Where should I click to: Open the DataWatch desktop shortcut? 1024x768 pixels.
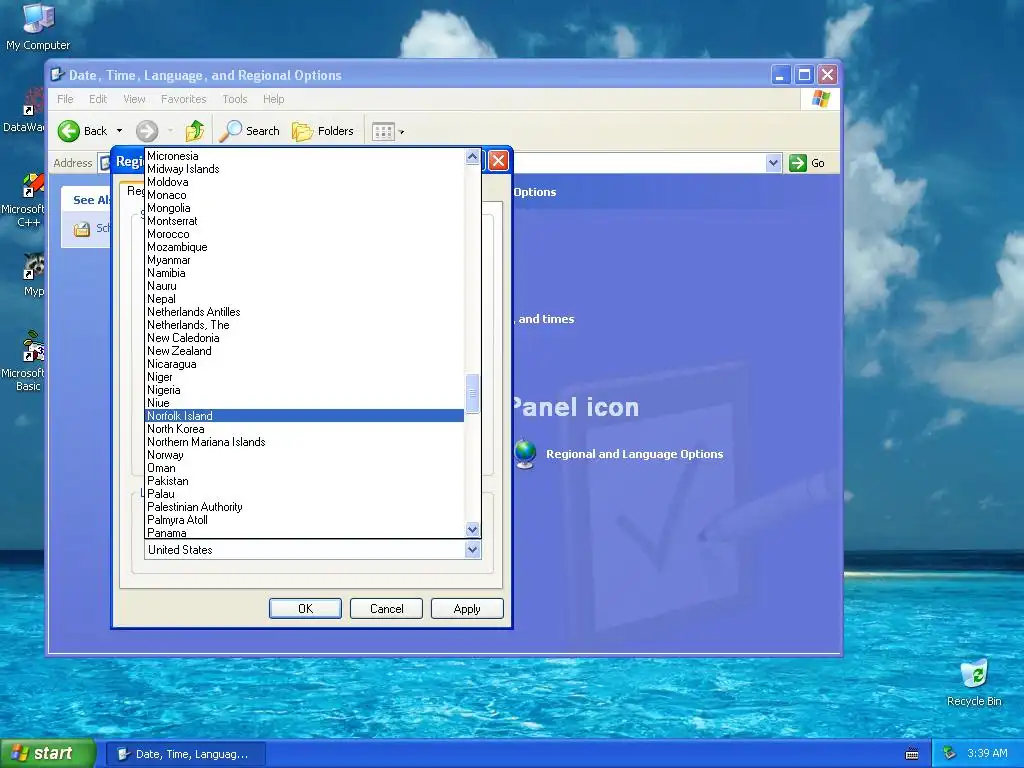(x=26, y=111)
